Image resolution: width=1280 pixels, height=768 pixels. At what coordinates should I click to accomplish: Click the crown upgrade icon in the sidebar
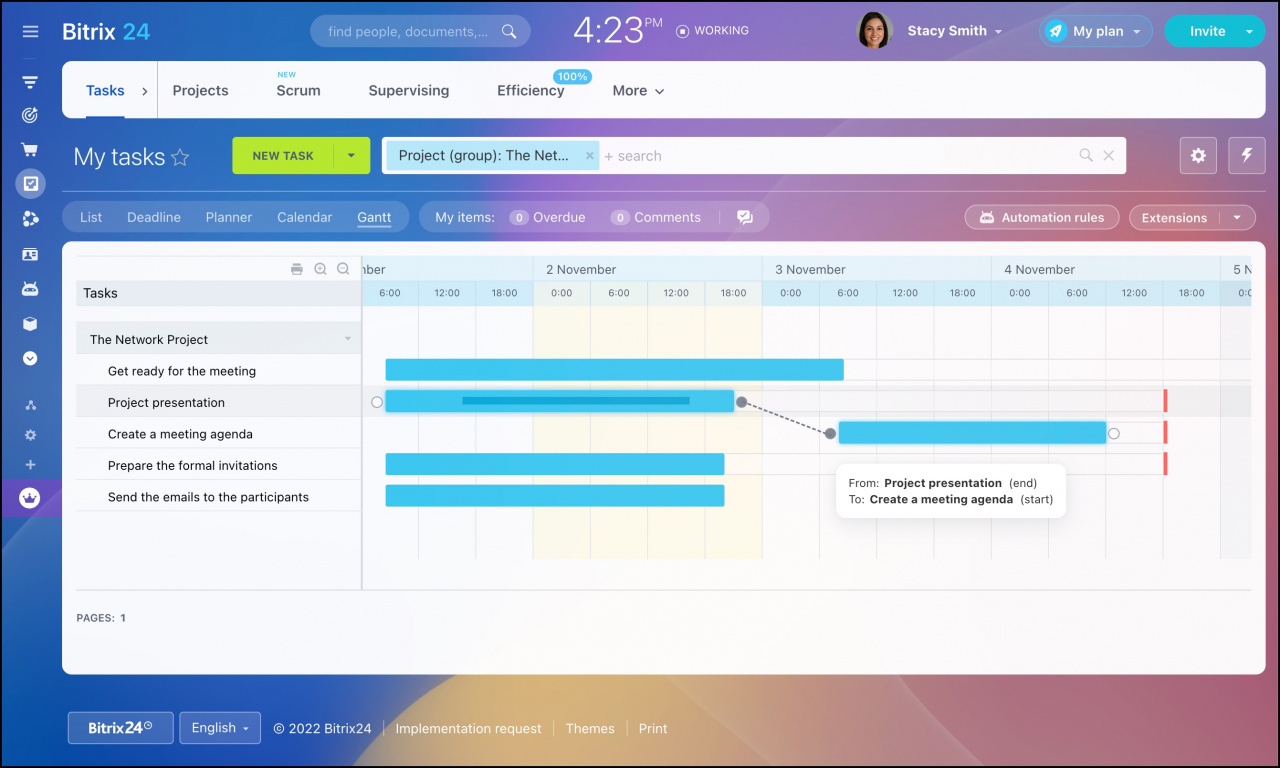[30, 497]
